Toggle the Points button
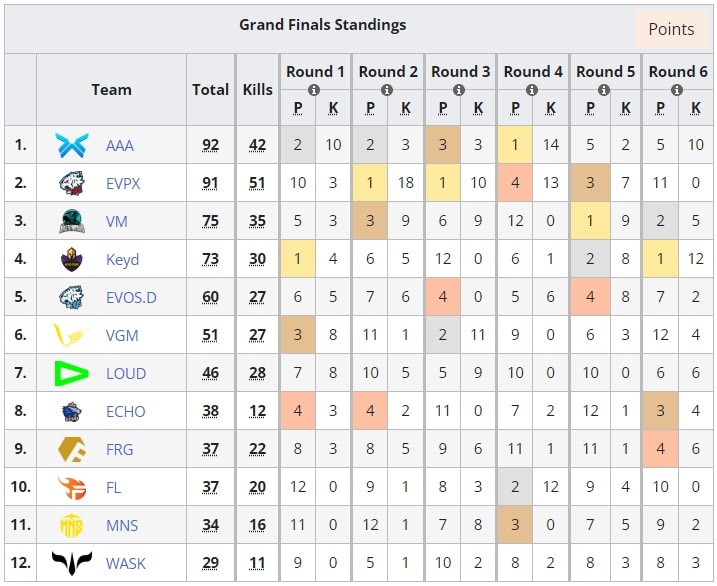The width and height of the screenshot is (717, 586). [671, 30]
